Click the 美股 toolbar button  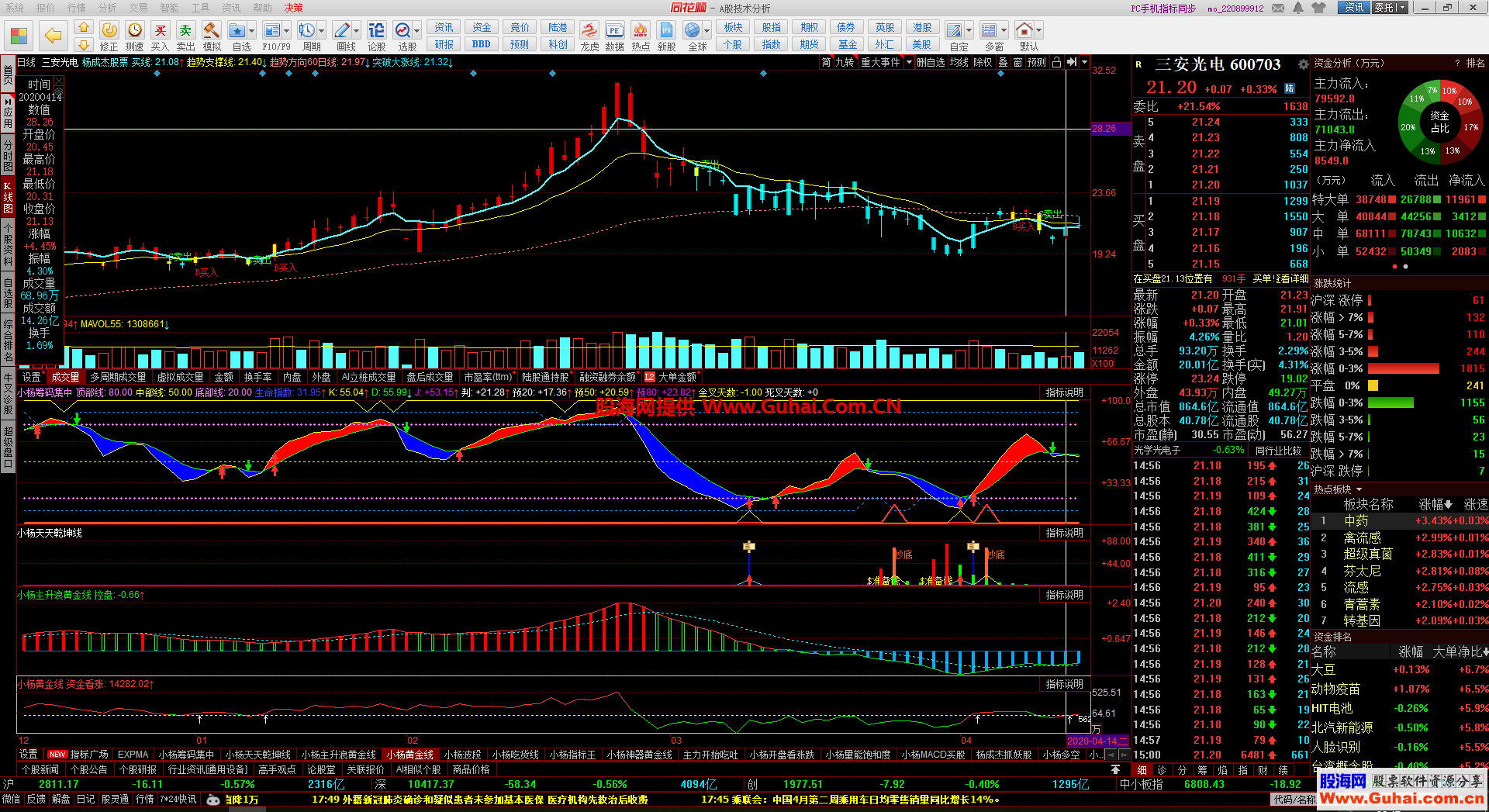[921, 44]
